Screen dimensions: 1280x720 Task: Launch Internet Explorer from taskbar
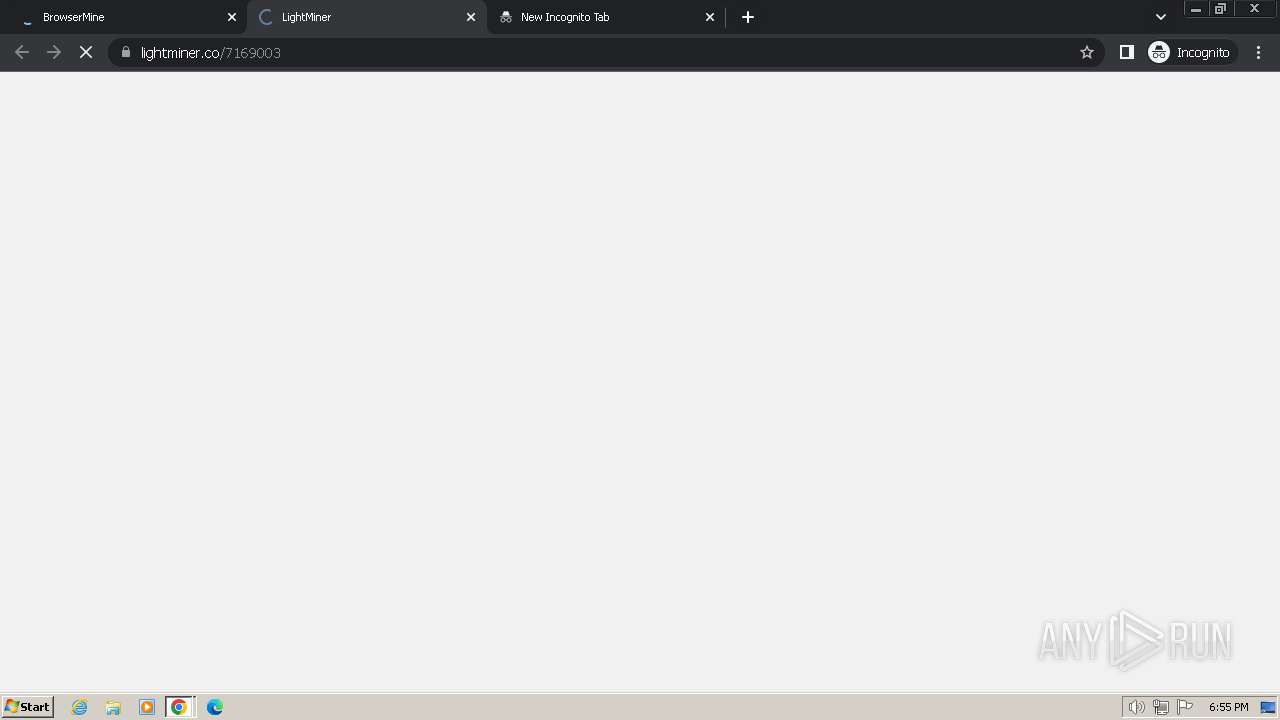[x=80, y=707]
